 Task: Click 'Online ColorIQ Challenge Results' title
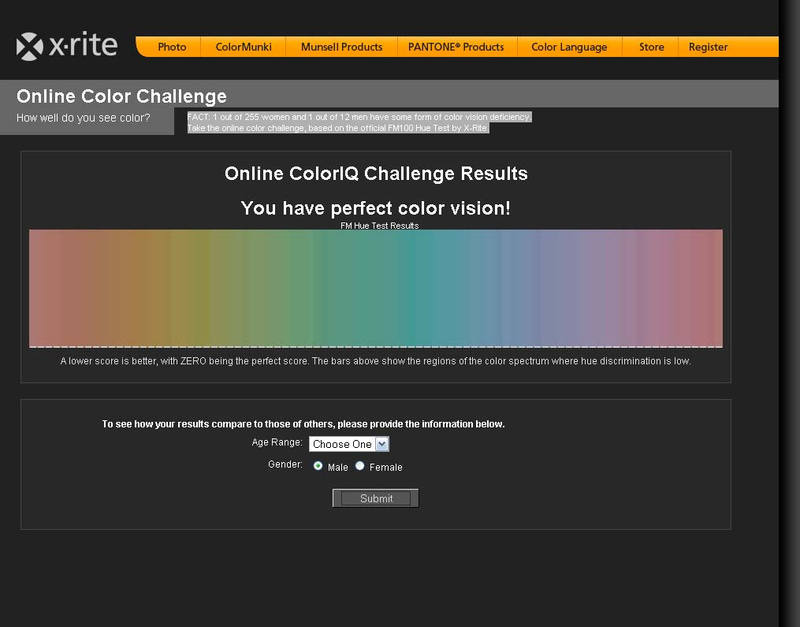[376, 173]
